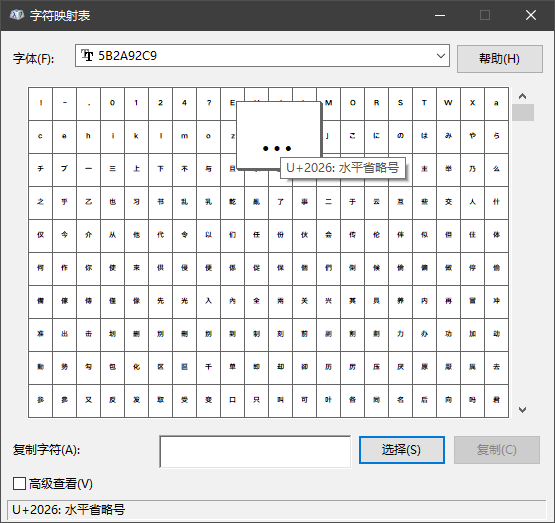Click the scrollbar down arrow of character grid
The width and height of the screenshot is (555, 523).
coord(522,410)
